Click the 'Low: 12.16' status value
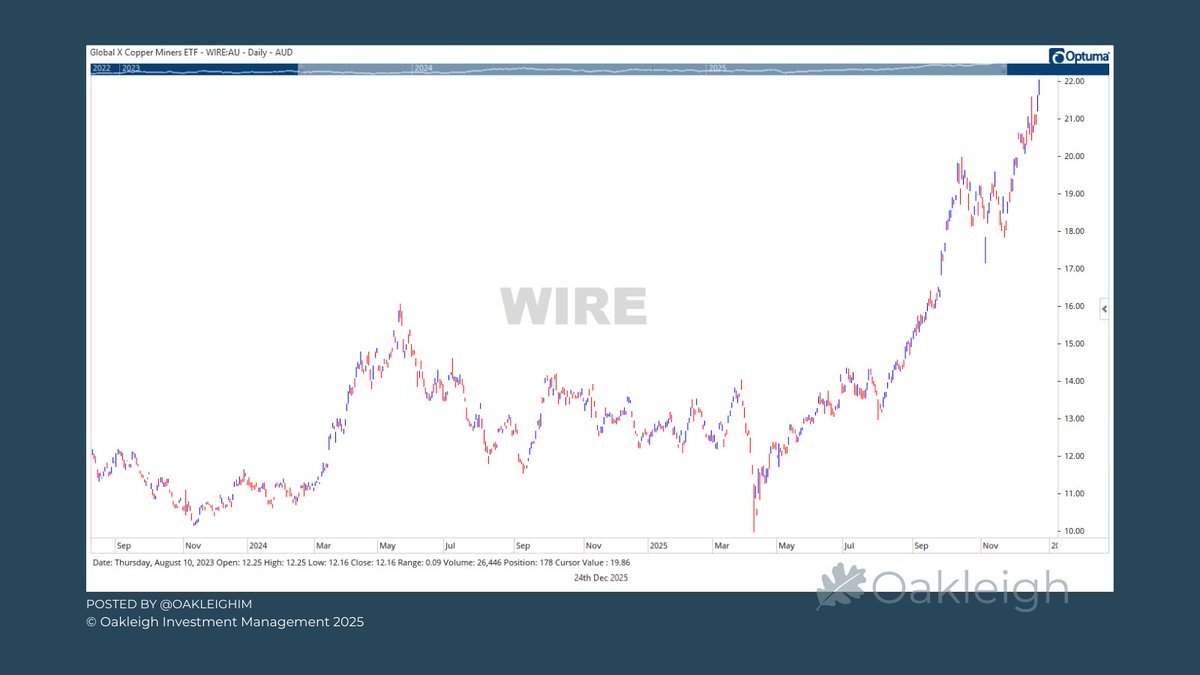The image size is (1200, 675). [328, 563]
